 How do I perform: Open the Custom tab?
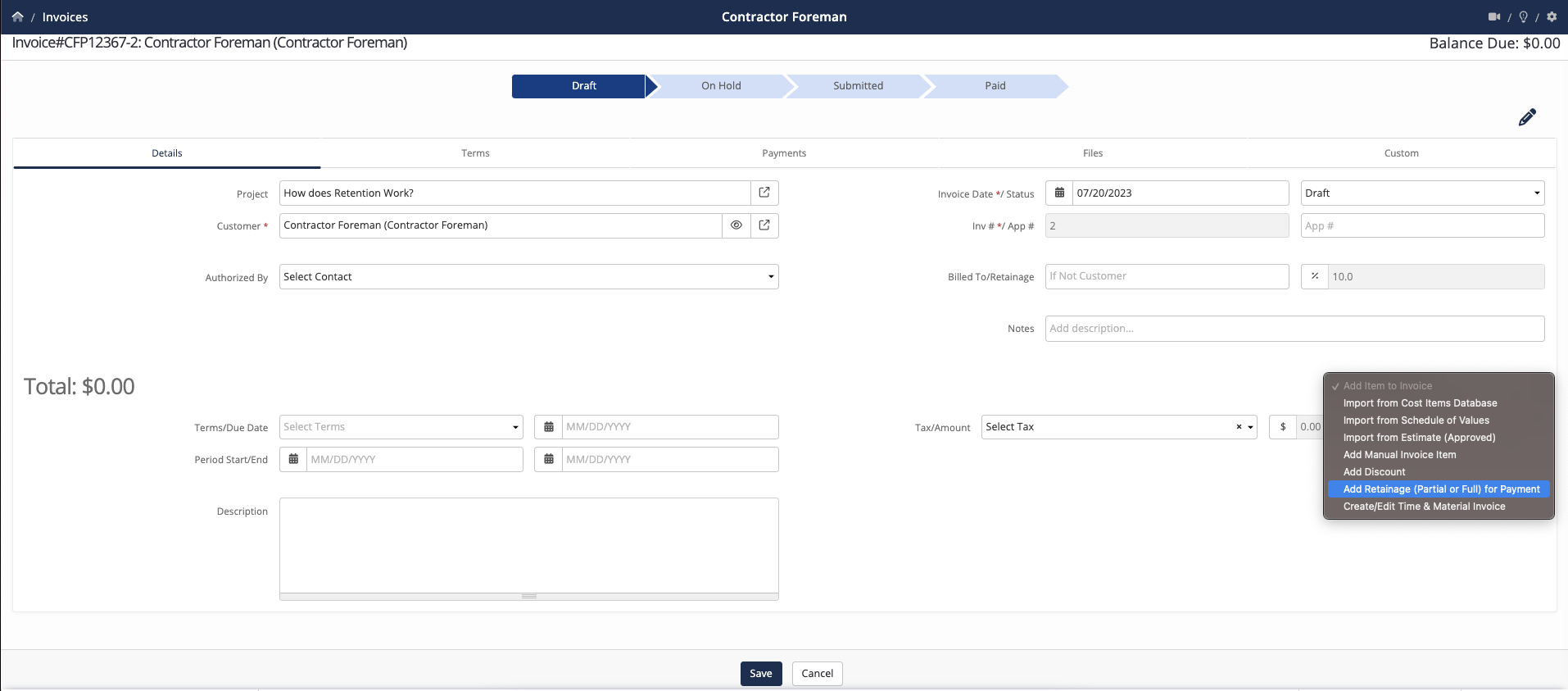pos(1402,153)
